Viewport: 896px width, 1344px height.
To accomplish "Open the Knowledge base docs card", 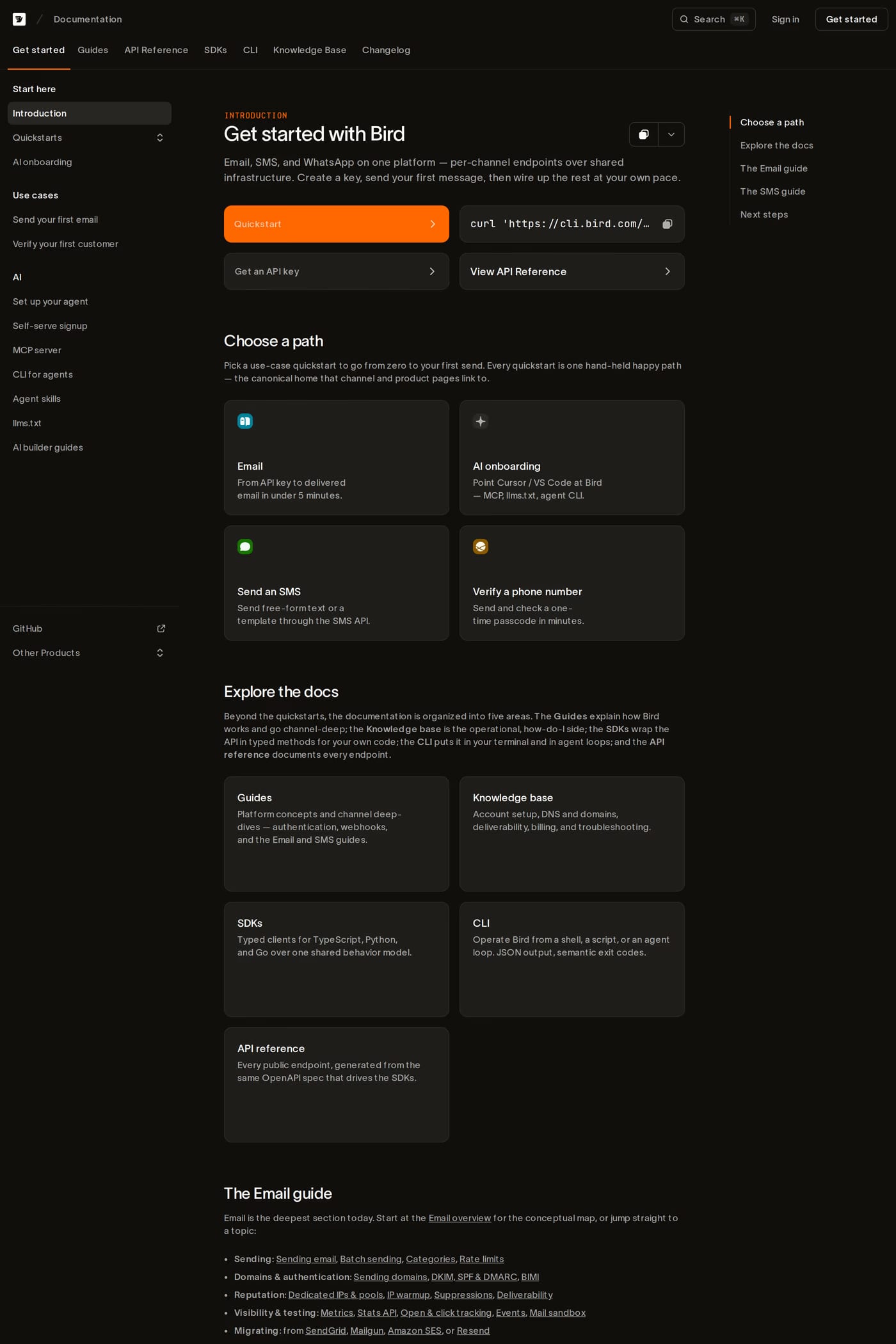I will (572, 834).
